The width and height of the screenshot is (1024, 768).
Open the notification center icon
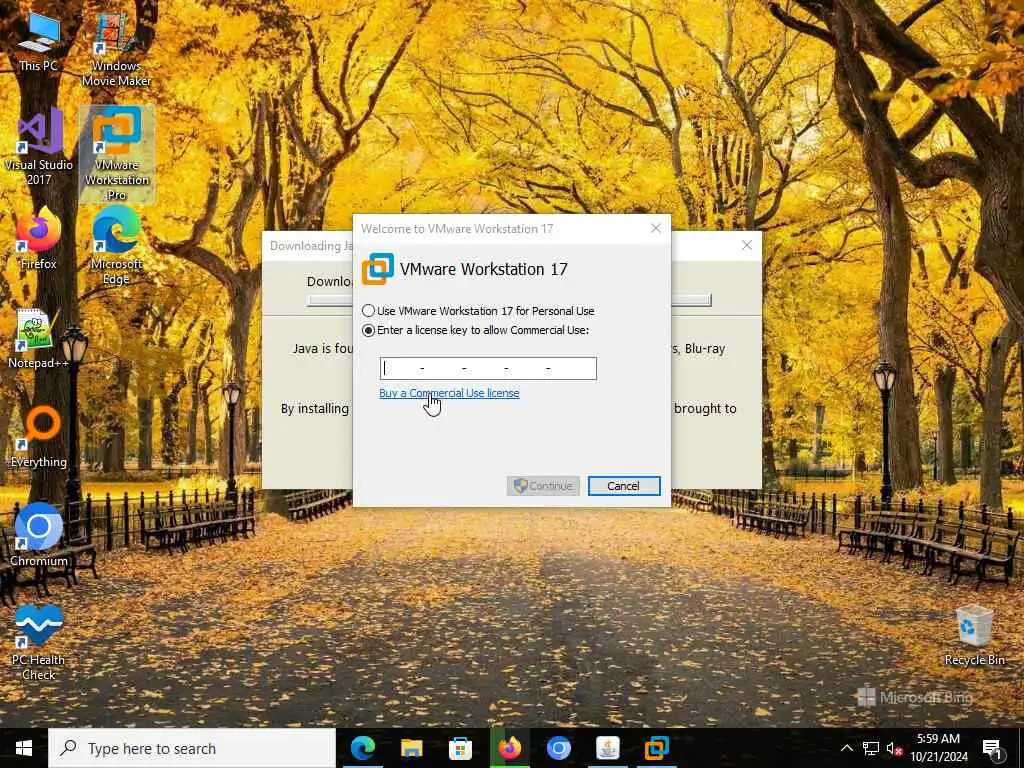[x=992, y=748]
